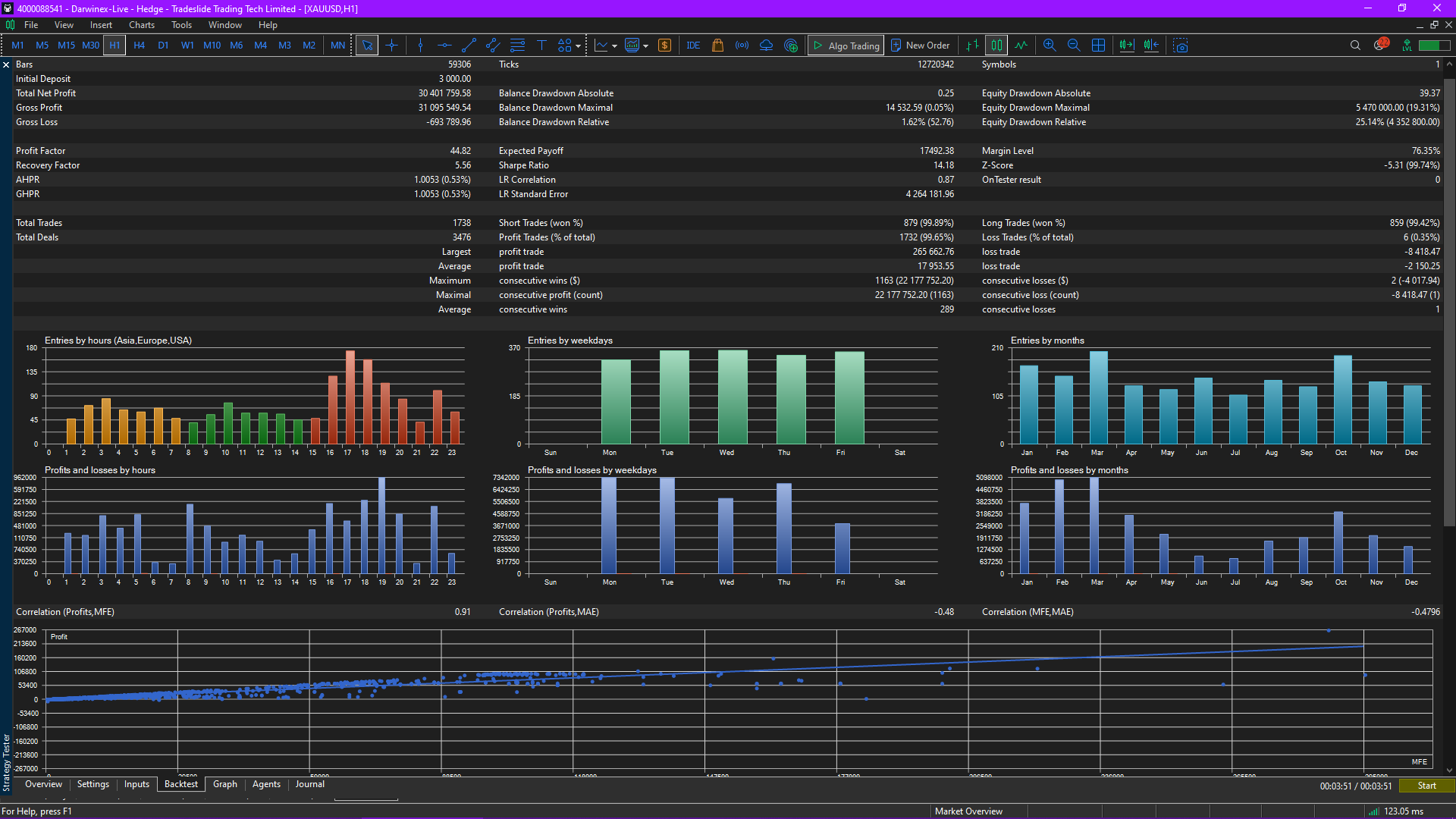Click the search magnifier in toolbar
The height and width of the screenshot is (819, 1456).
click(x=1355, y=45)
